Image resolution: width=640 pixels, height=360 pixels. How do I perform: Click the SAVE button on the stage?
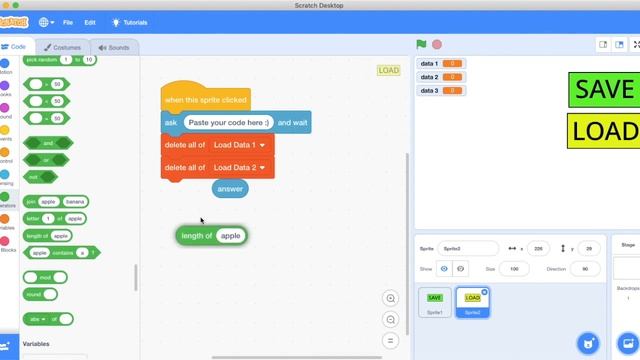(x=604, y=90)
